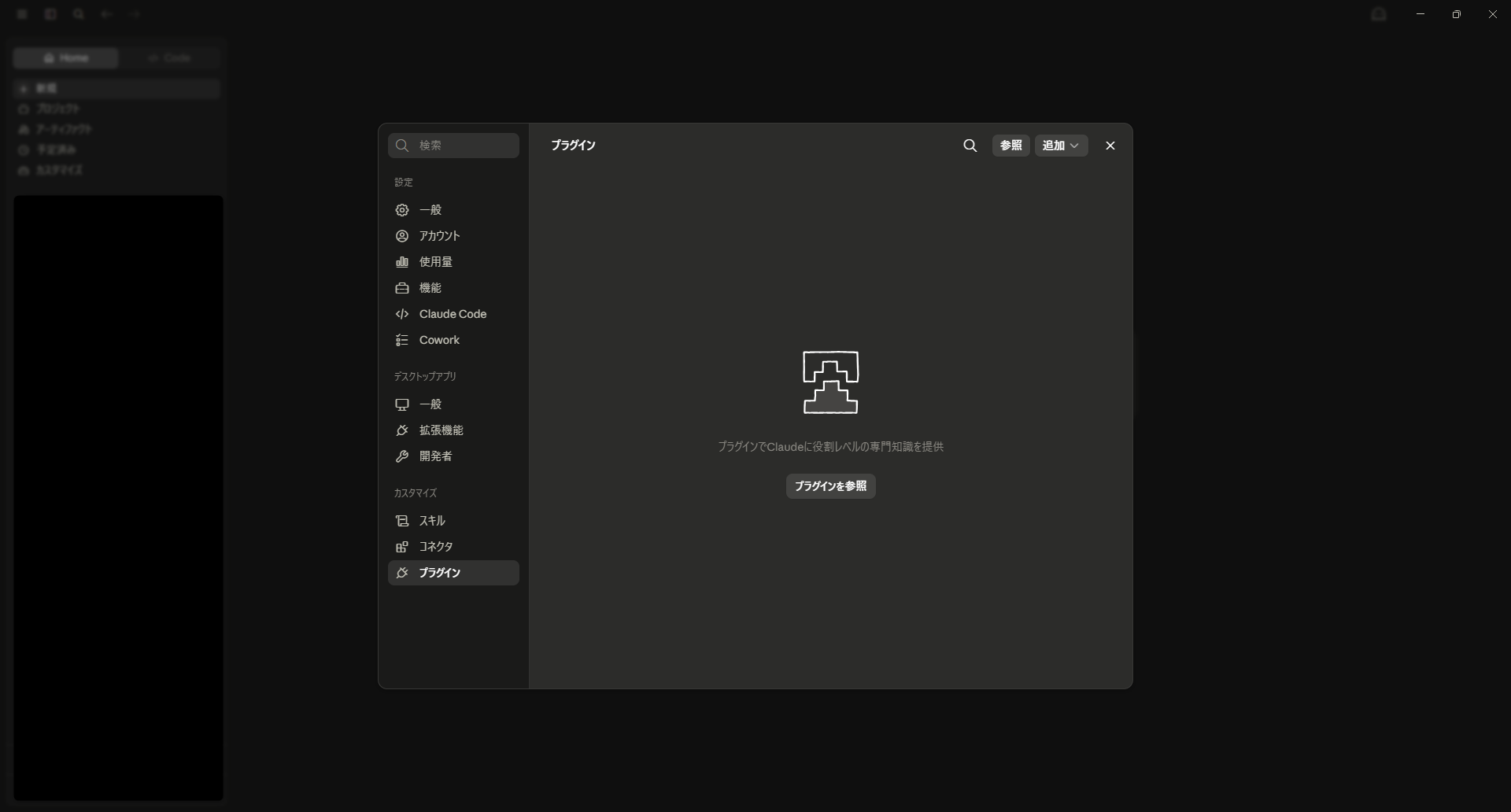Select the スキル item under カスタマイズ
This screenshot has height=812, width=1511.
point(453,521)
